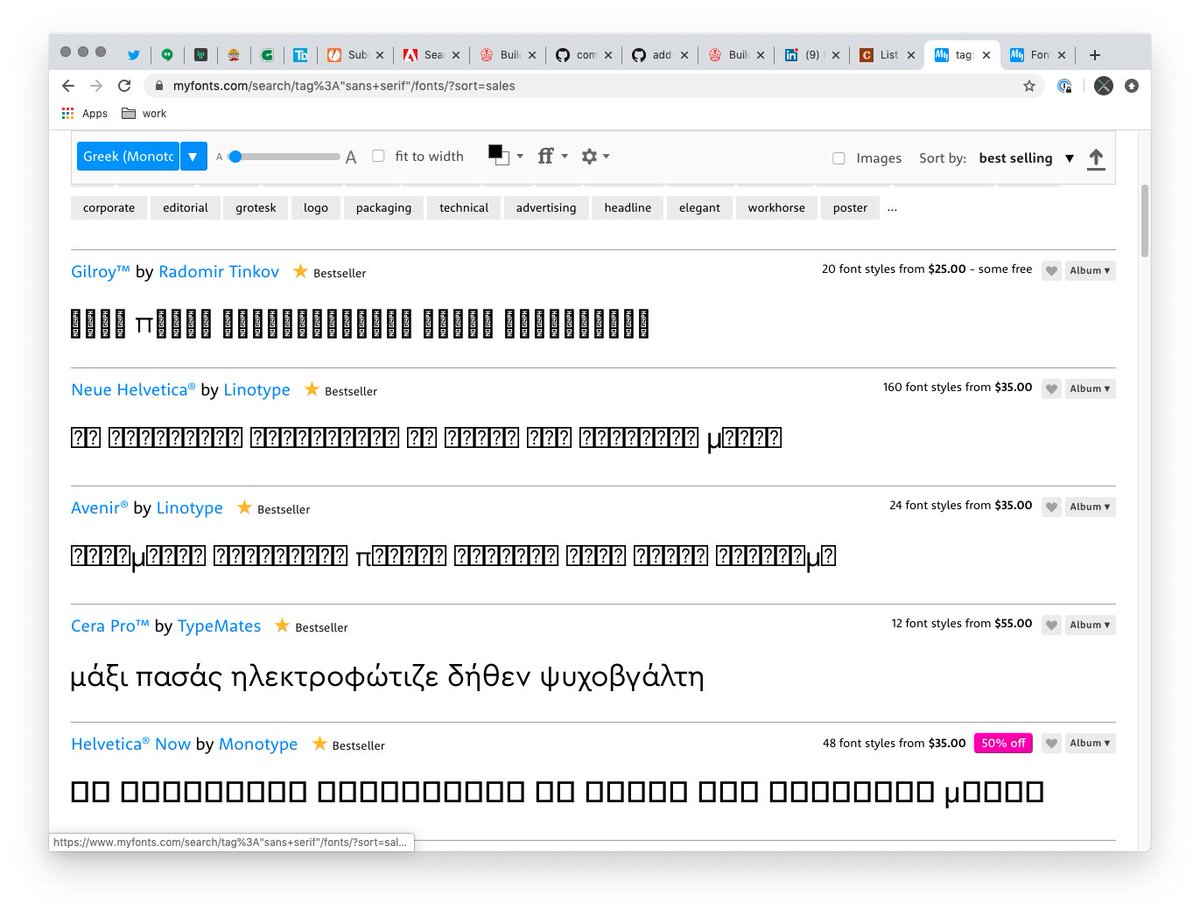Favorite Helvetica Now with heart icon

(1051, 743)
